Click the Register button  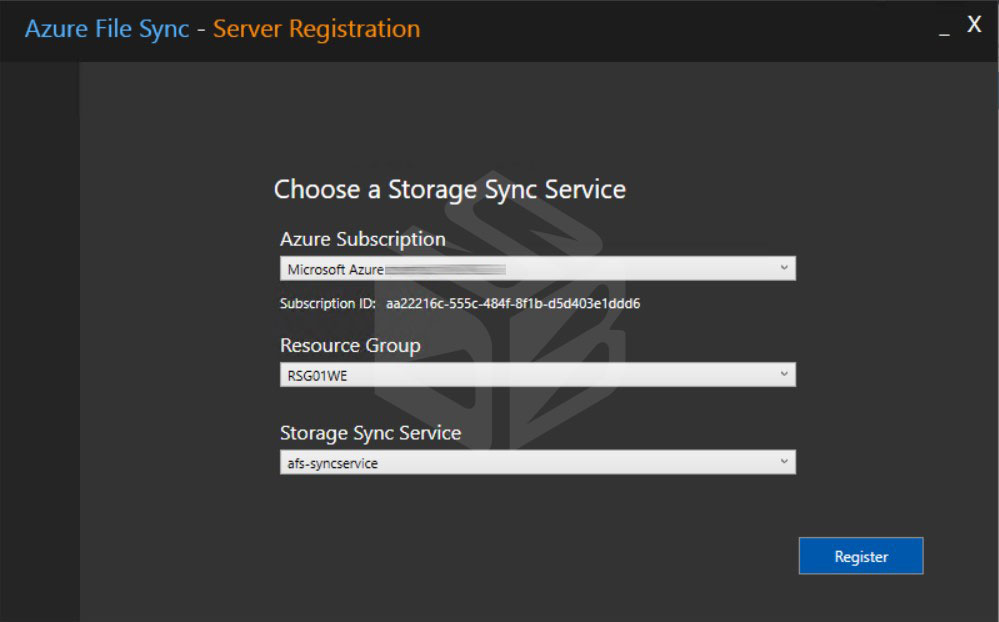tap(861, 556)
